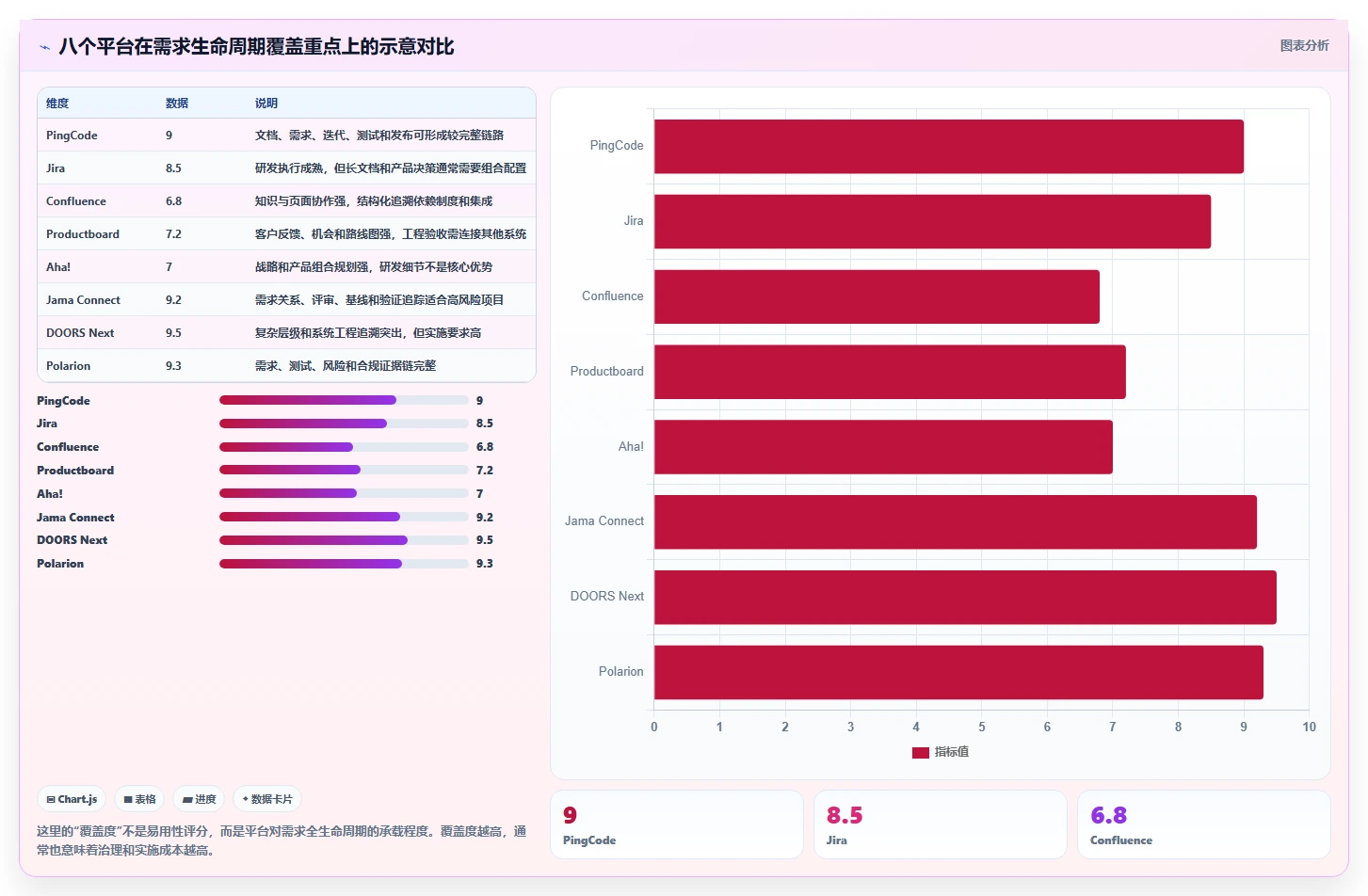Image resolution: width=1368 pixels, height=896 pixels.
Task: Click the Productboard bar in the chart
Action: click(x=890, y=372)
